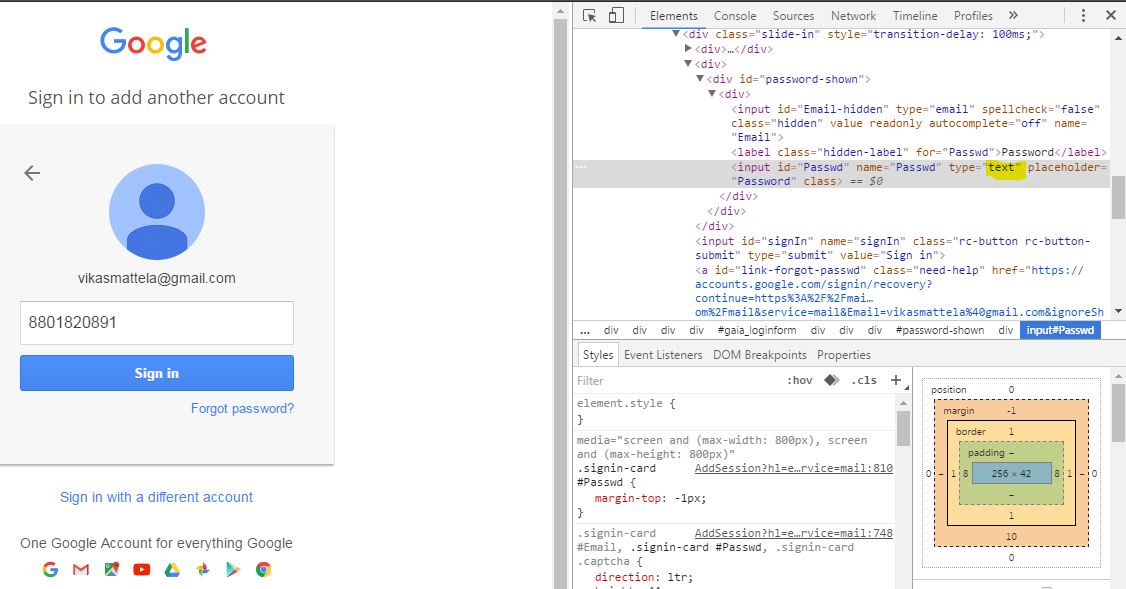Open AddSession source link at line 748

click(x=794, y=533)
